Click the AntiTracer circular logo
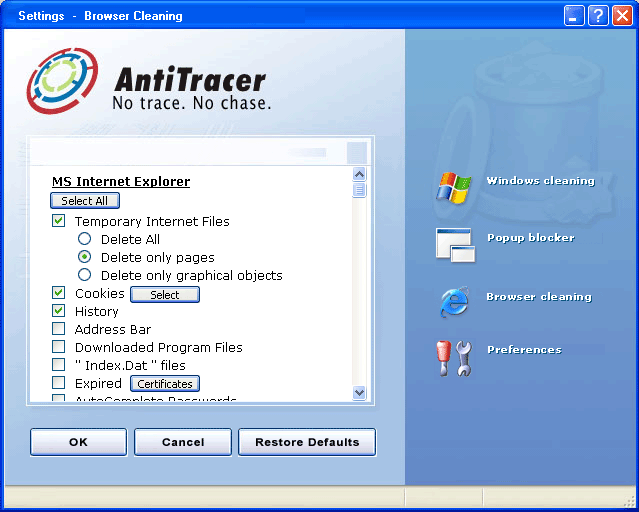 62,81
